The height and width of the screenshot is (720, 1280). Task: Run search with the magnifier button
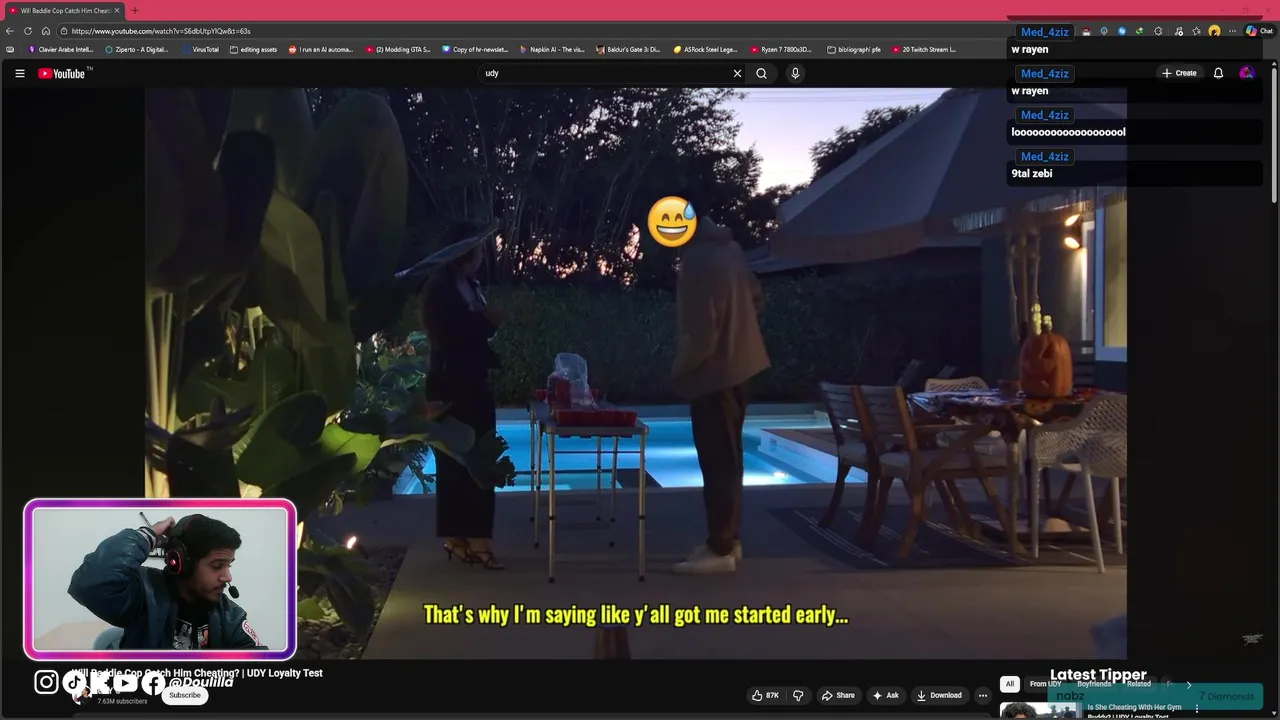pos(761,73)
